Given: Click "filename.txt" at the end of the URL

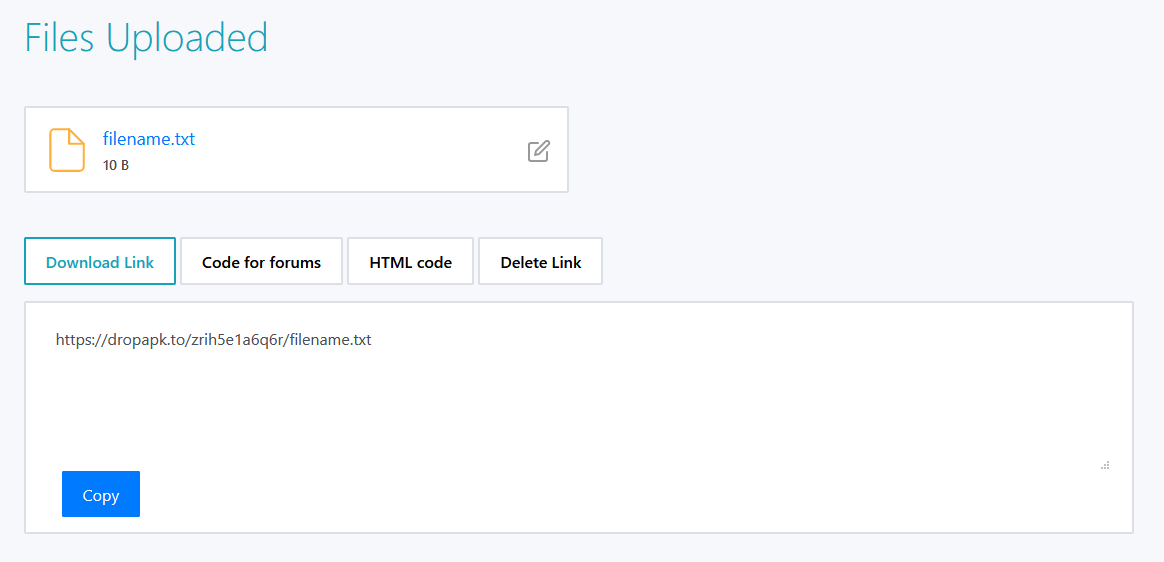Looking at the screenshot, I should (x=330, y=340).
